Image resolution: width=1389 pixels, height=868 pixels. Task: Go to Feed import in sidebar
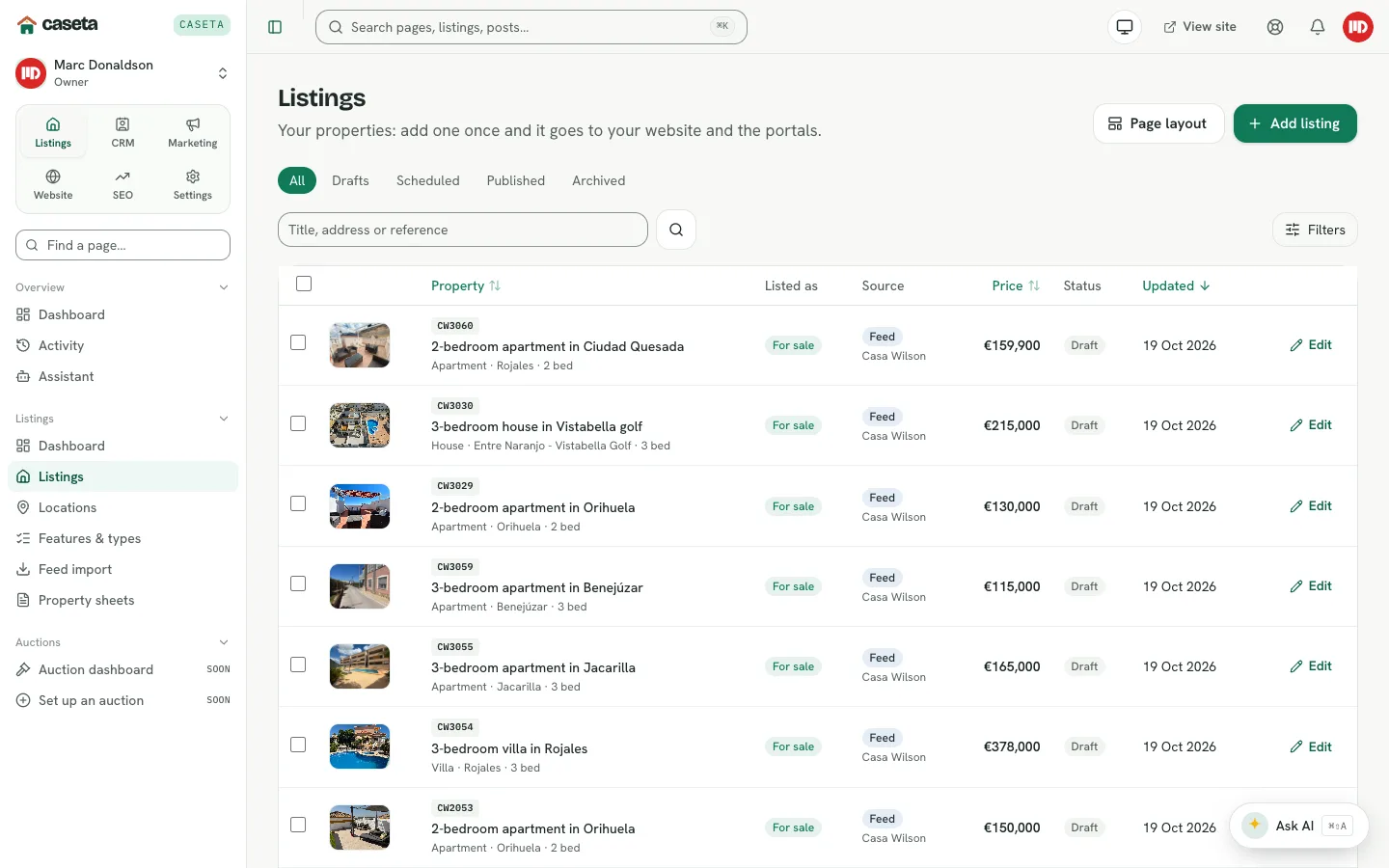tap(123, 569)
